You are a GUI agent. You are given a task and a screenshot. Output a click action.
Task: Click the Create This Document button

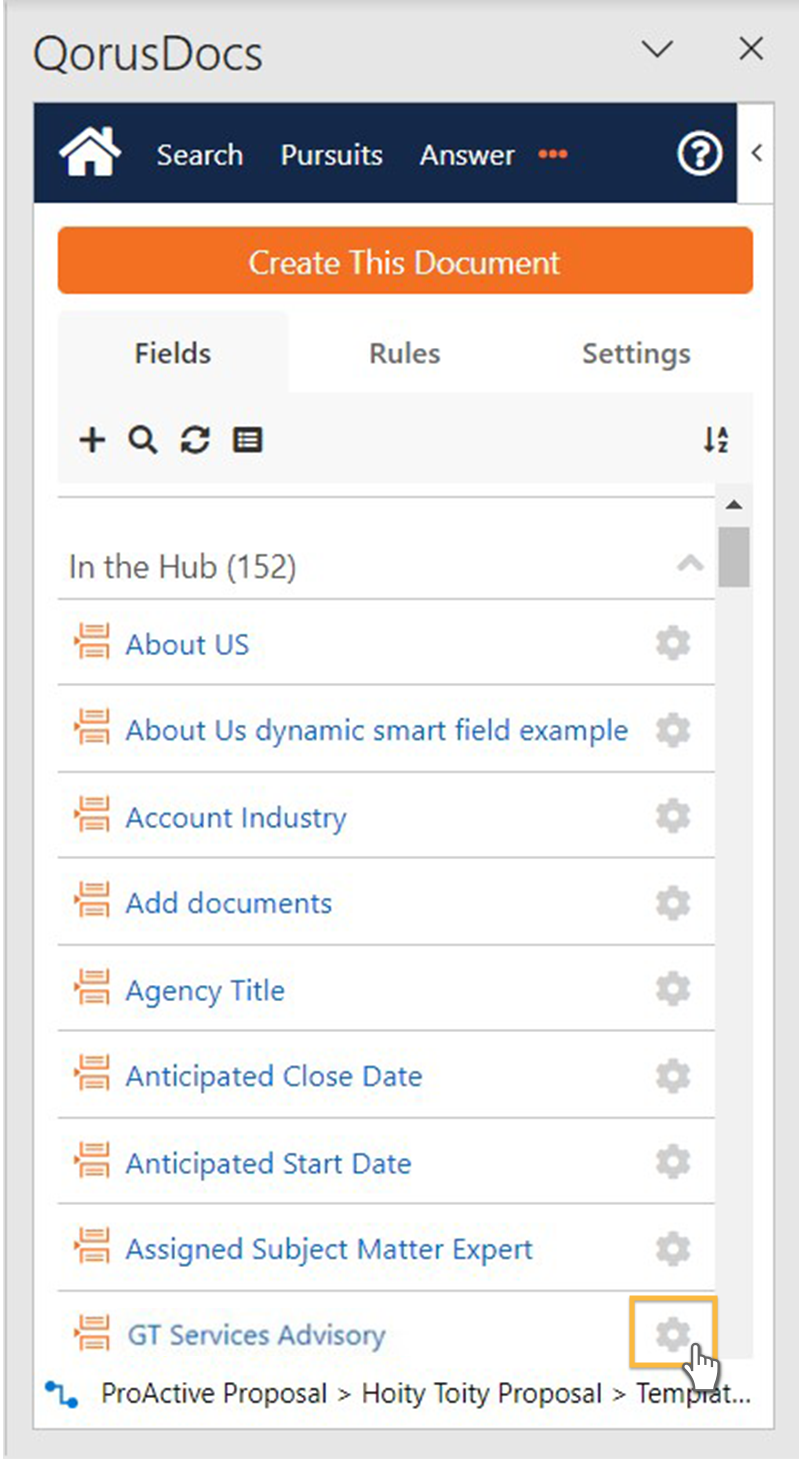click(405, 261)
